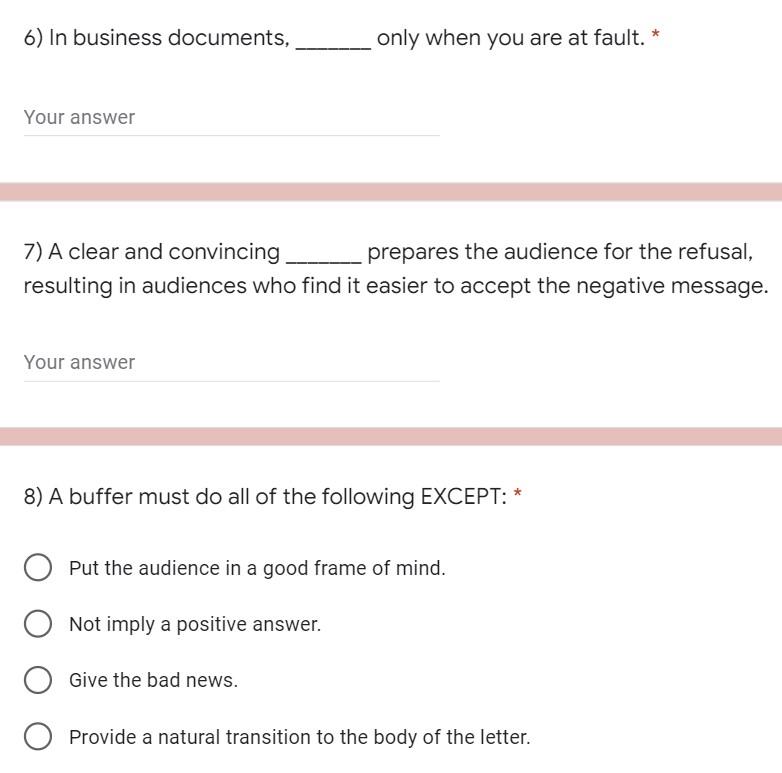Viewport: 782px width, 773px height.
Task: Choose the 'Not imply a positive answer' radio circle
Action: tap(38, 624)
